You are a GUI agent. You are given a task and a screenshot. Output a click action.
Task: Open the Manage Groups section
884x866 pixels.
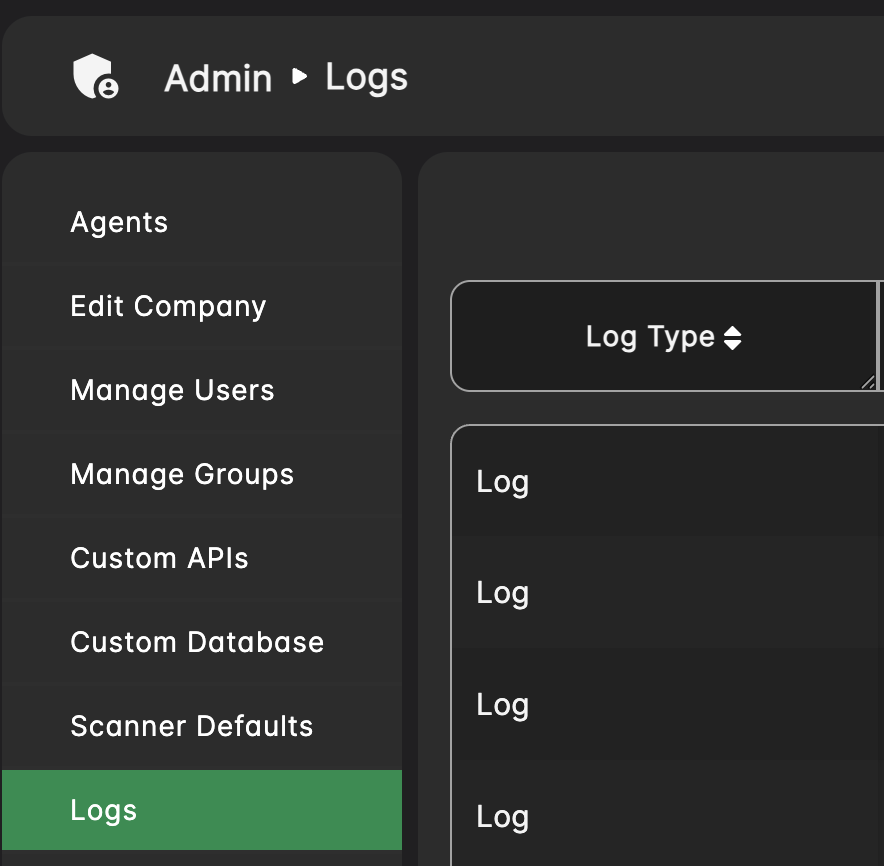coord(182,474)
